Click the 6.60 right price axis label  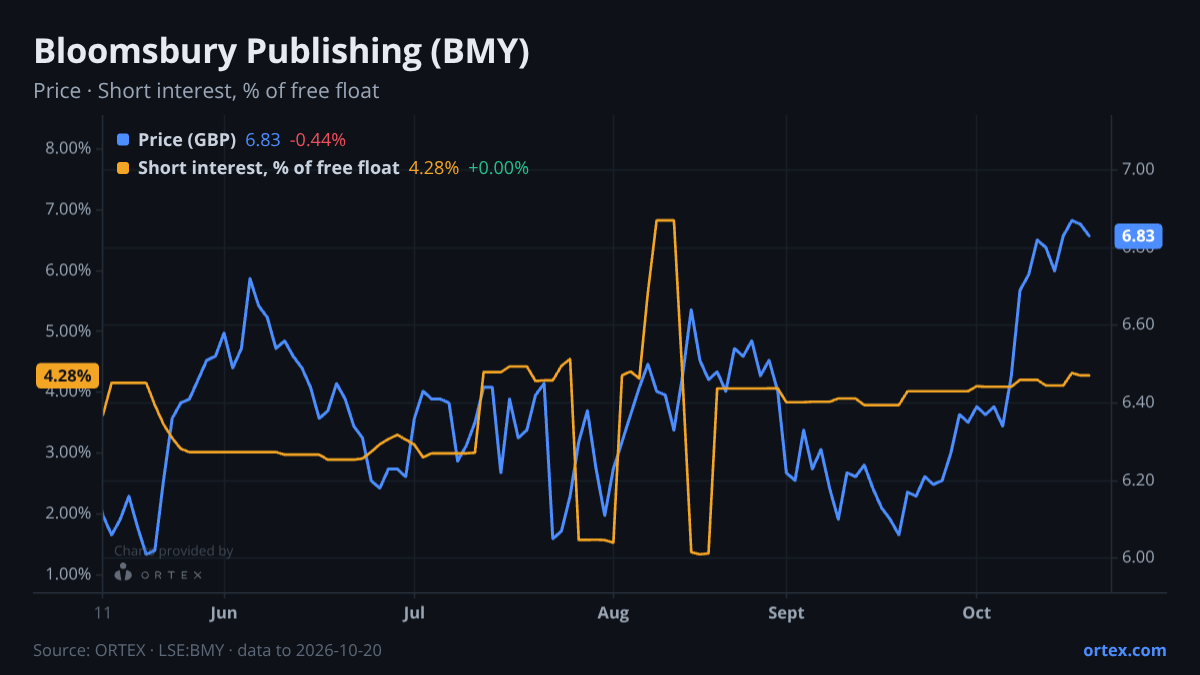tap(1138, 325)
